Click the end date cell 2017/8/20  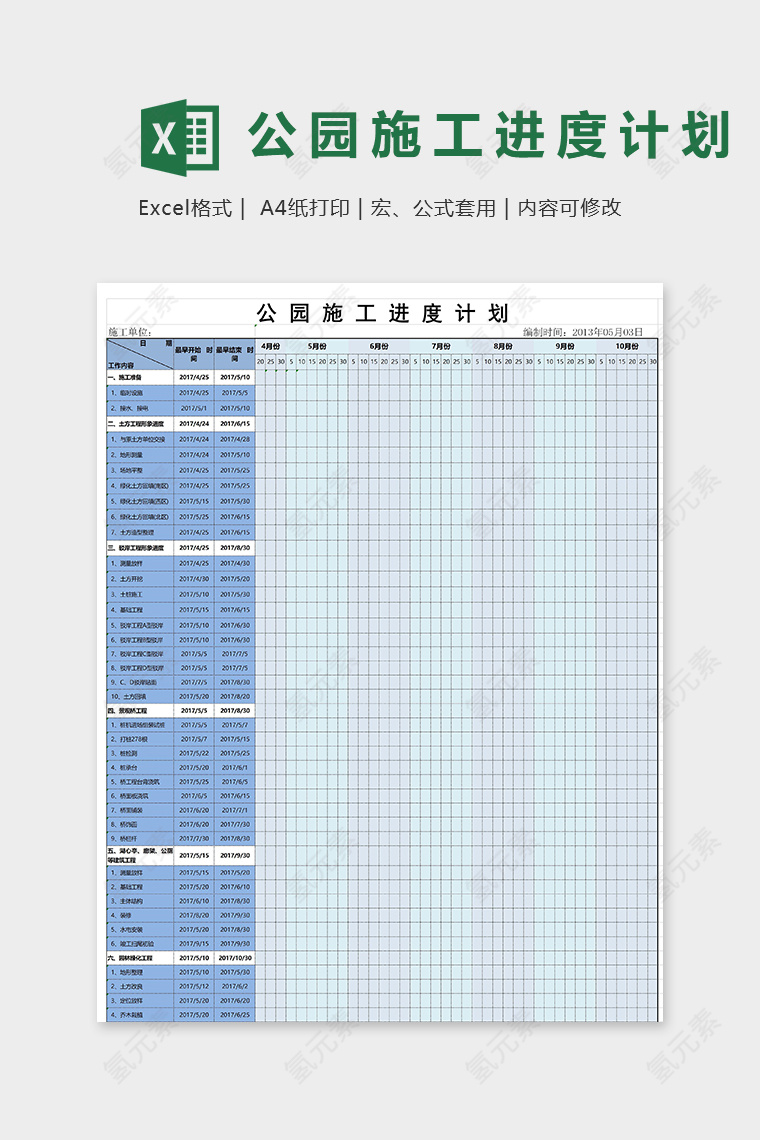(x=235, y=697)
